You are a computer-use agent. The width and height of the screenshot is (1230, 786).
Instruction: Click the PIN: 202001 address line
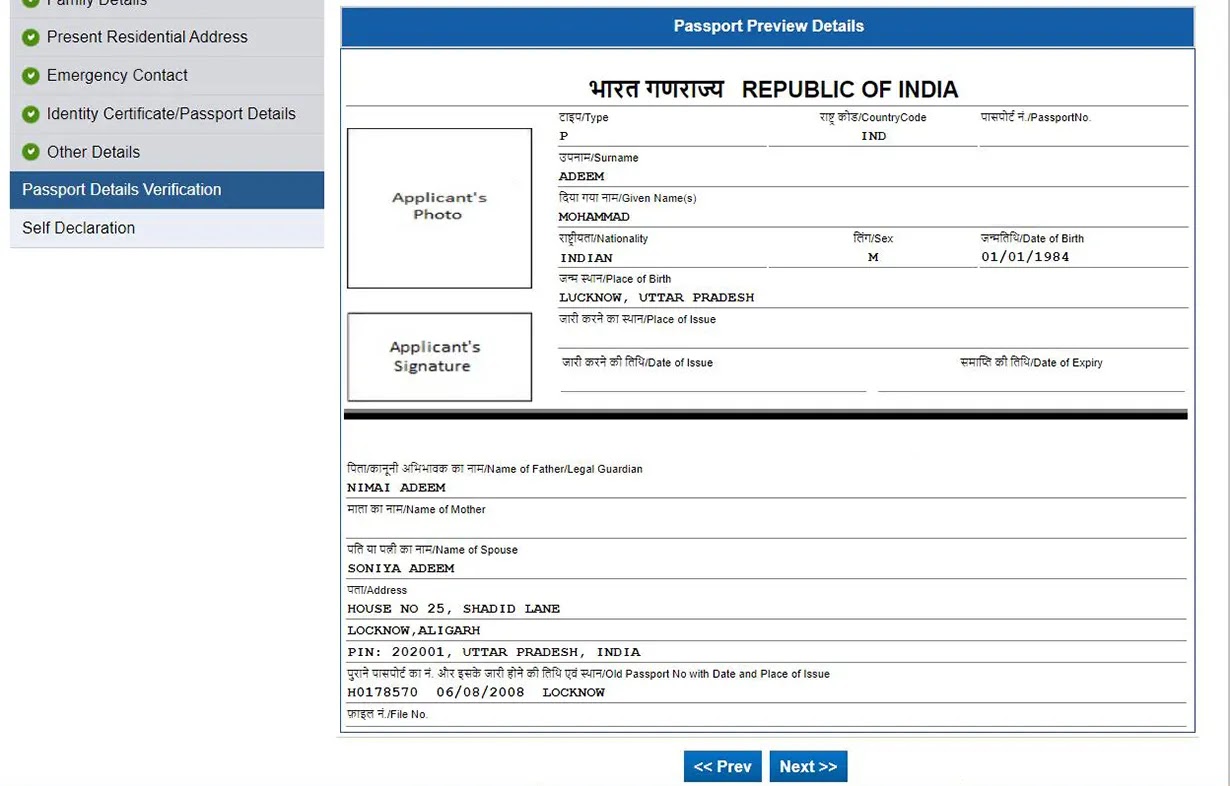494,652
